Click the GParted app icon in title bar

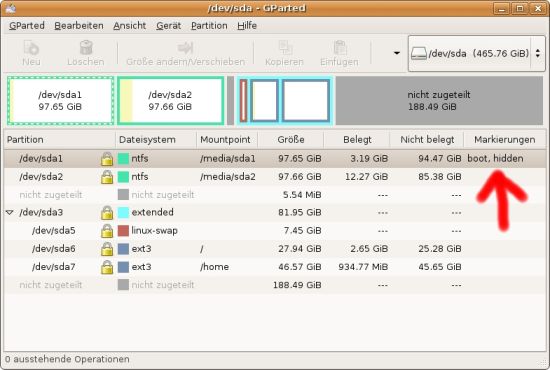tap(11, 8)
